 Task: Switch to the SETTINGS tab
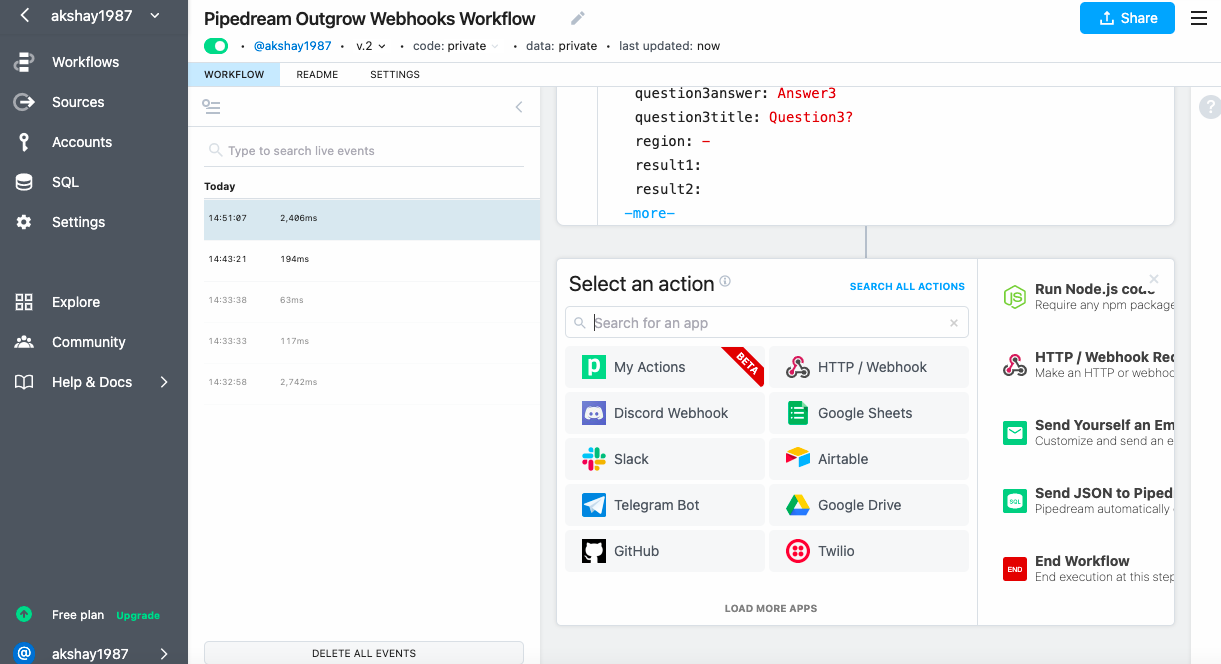395,75
